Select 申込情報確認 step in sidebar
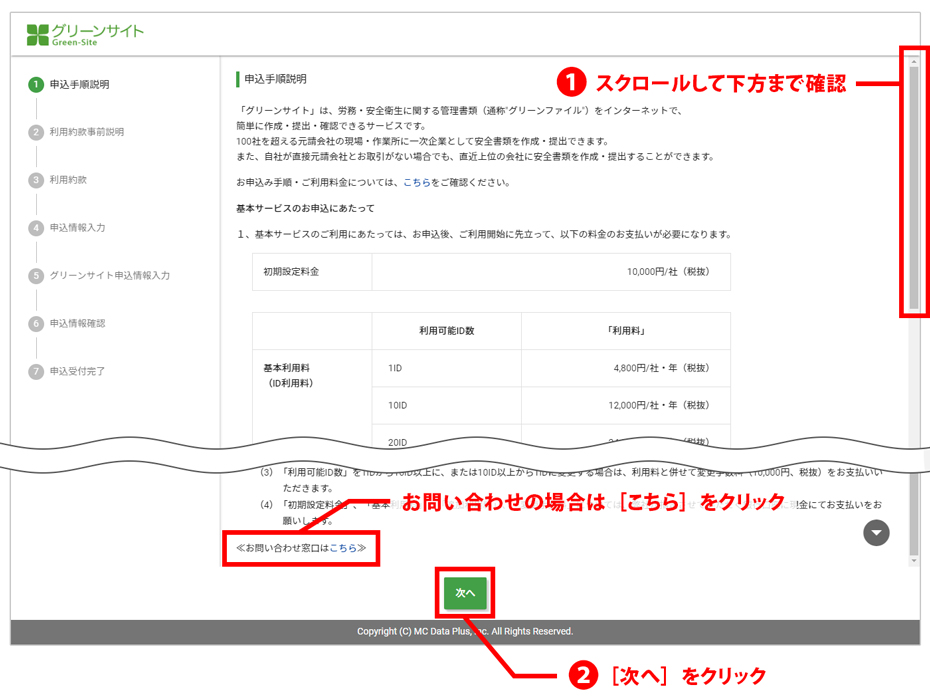Image resolution: width=930 pixels, height=698 pixels. click(x=78, y=324)
